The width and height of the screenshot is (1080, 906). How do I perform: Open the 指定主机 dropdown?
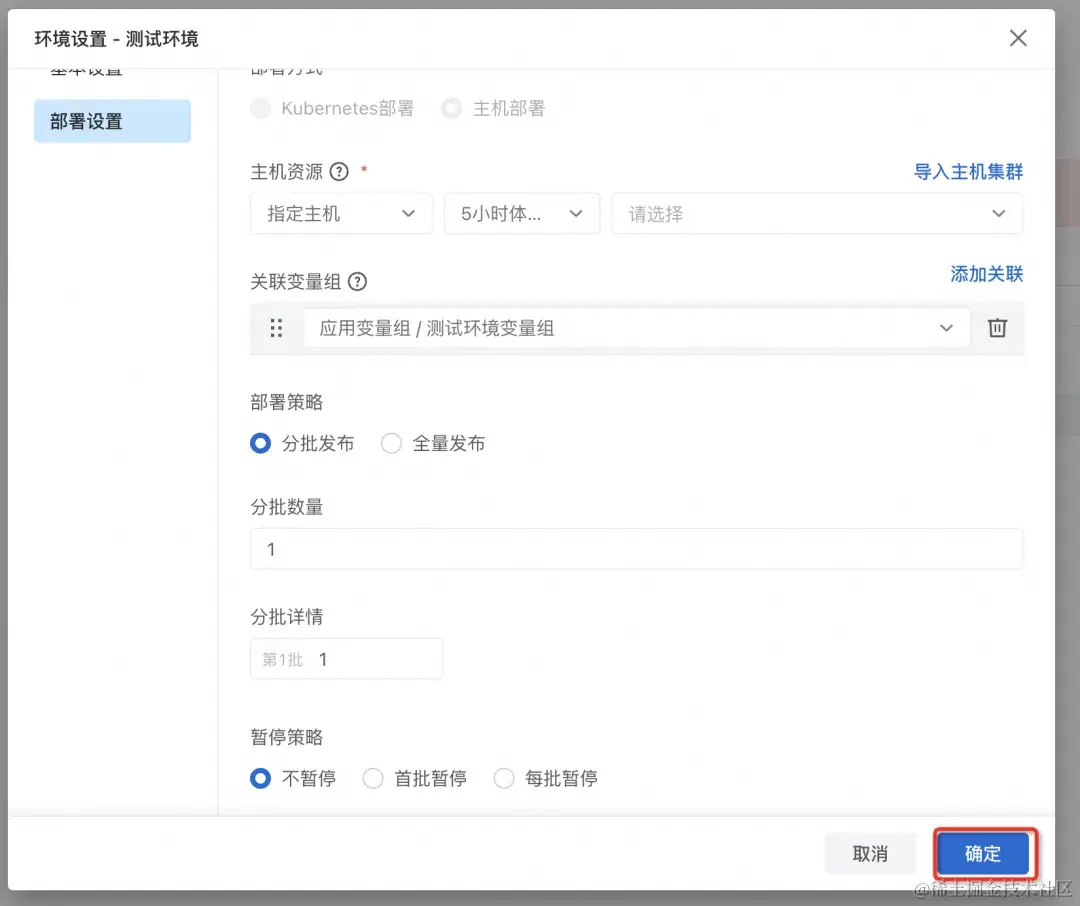pos(340,213)
